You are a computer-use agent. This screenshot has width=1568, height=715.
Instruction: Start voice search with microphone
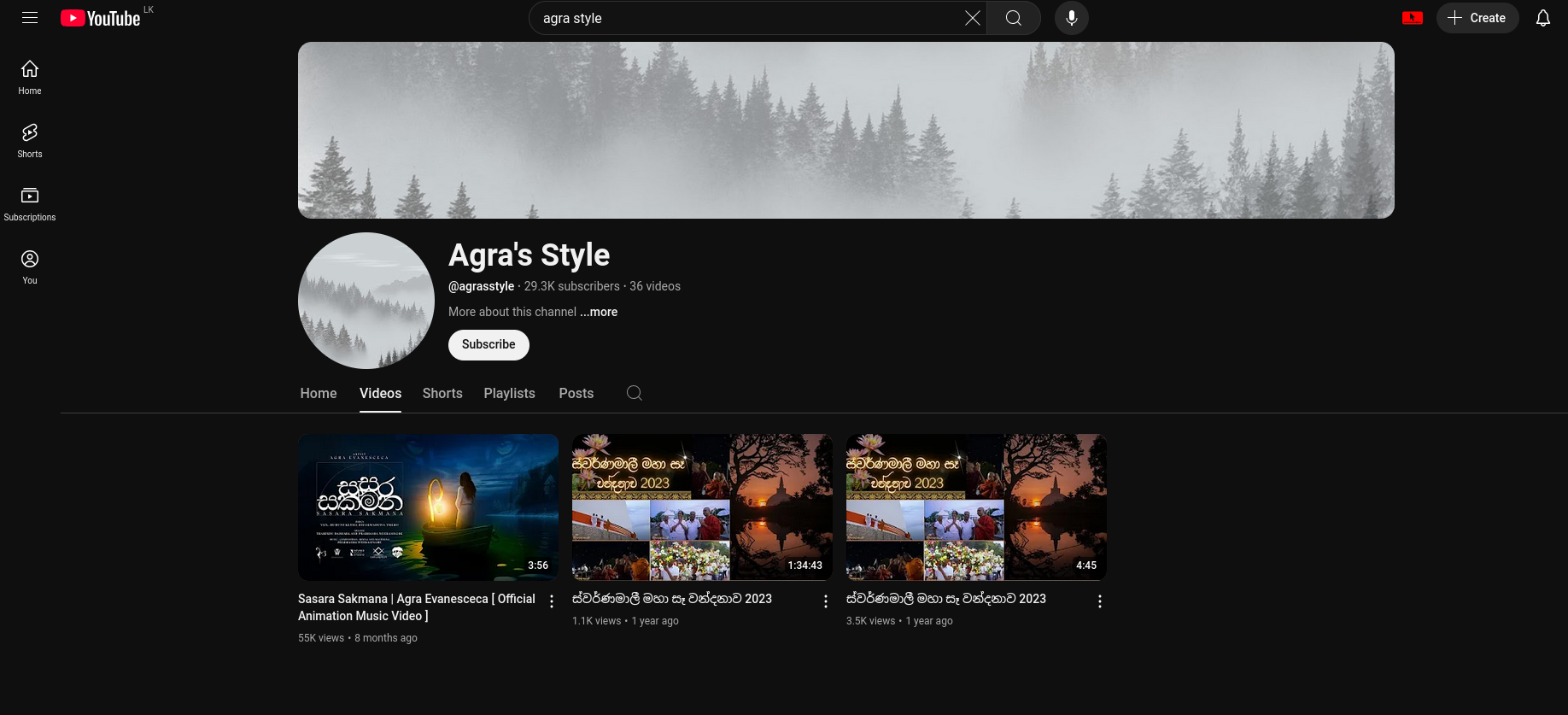click(x=1072, y=18)
